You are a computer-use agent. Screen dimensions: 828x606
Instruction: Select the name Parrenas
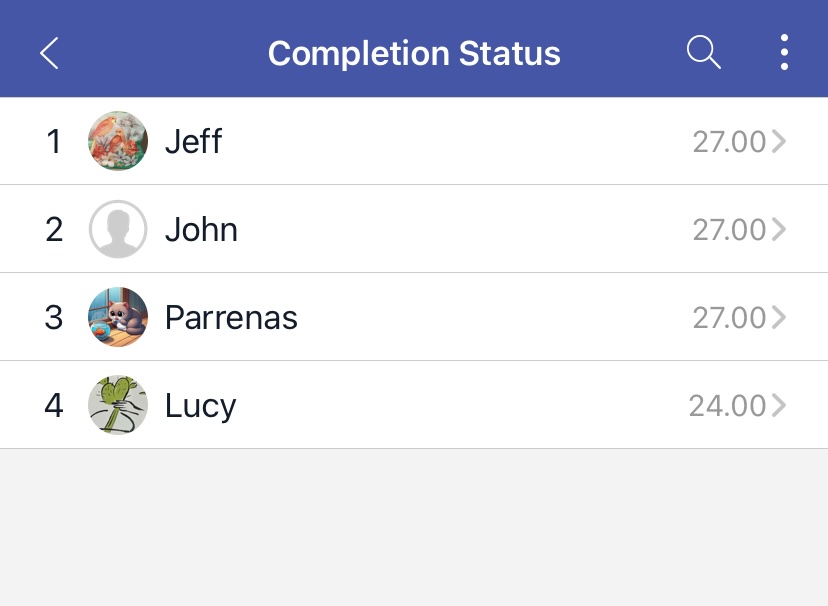231,318
